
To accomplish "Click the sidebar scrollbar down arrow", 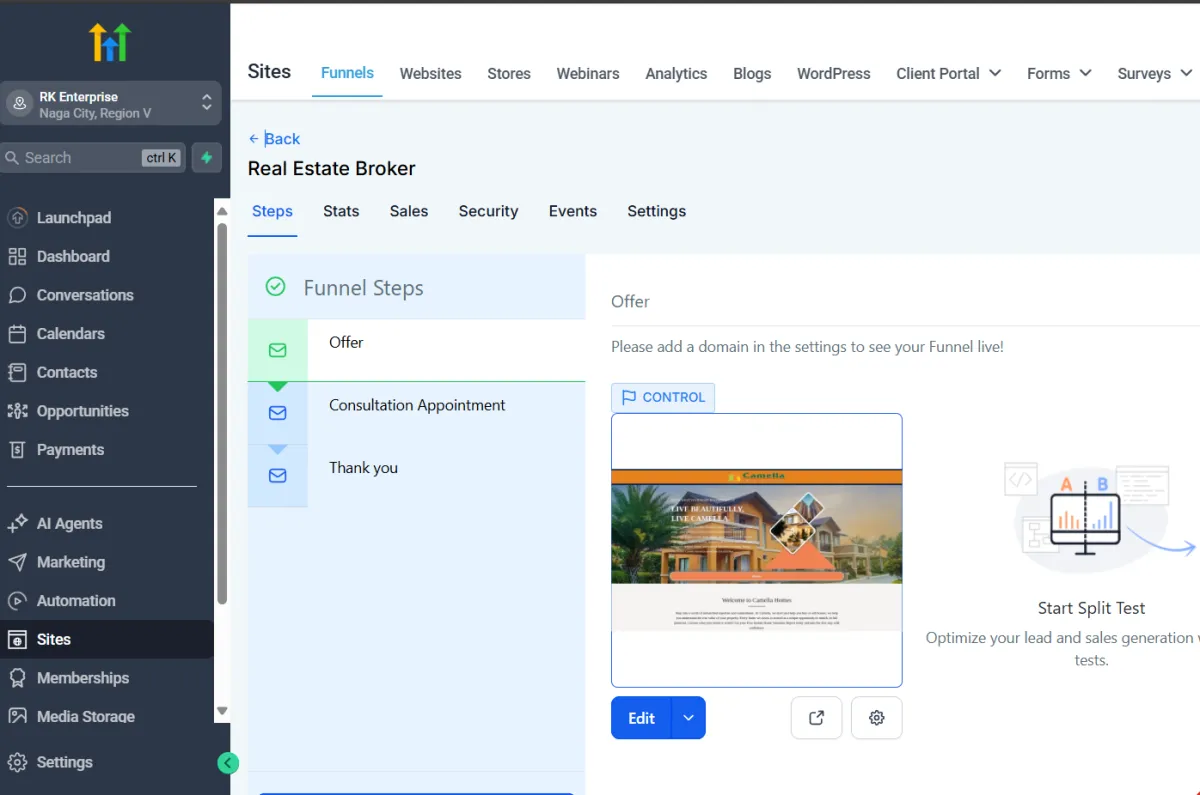I will click(222, 711).
